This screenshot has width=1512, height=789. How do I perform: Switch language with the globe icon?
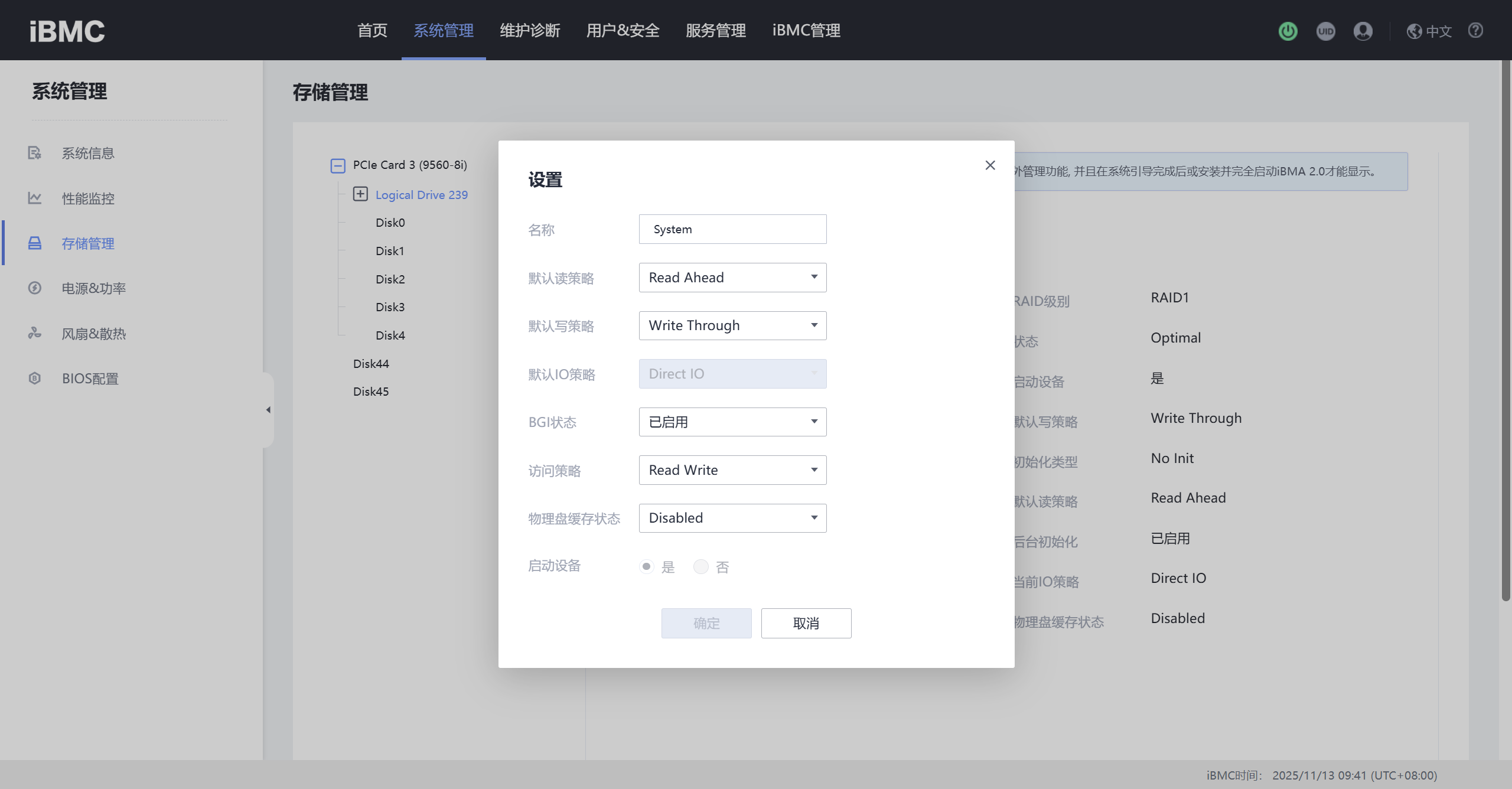[1414, 31]
